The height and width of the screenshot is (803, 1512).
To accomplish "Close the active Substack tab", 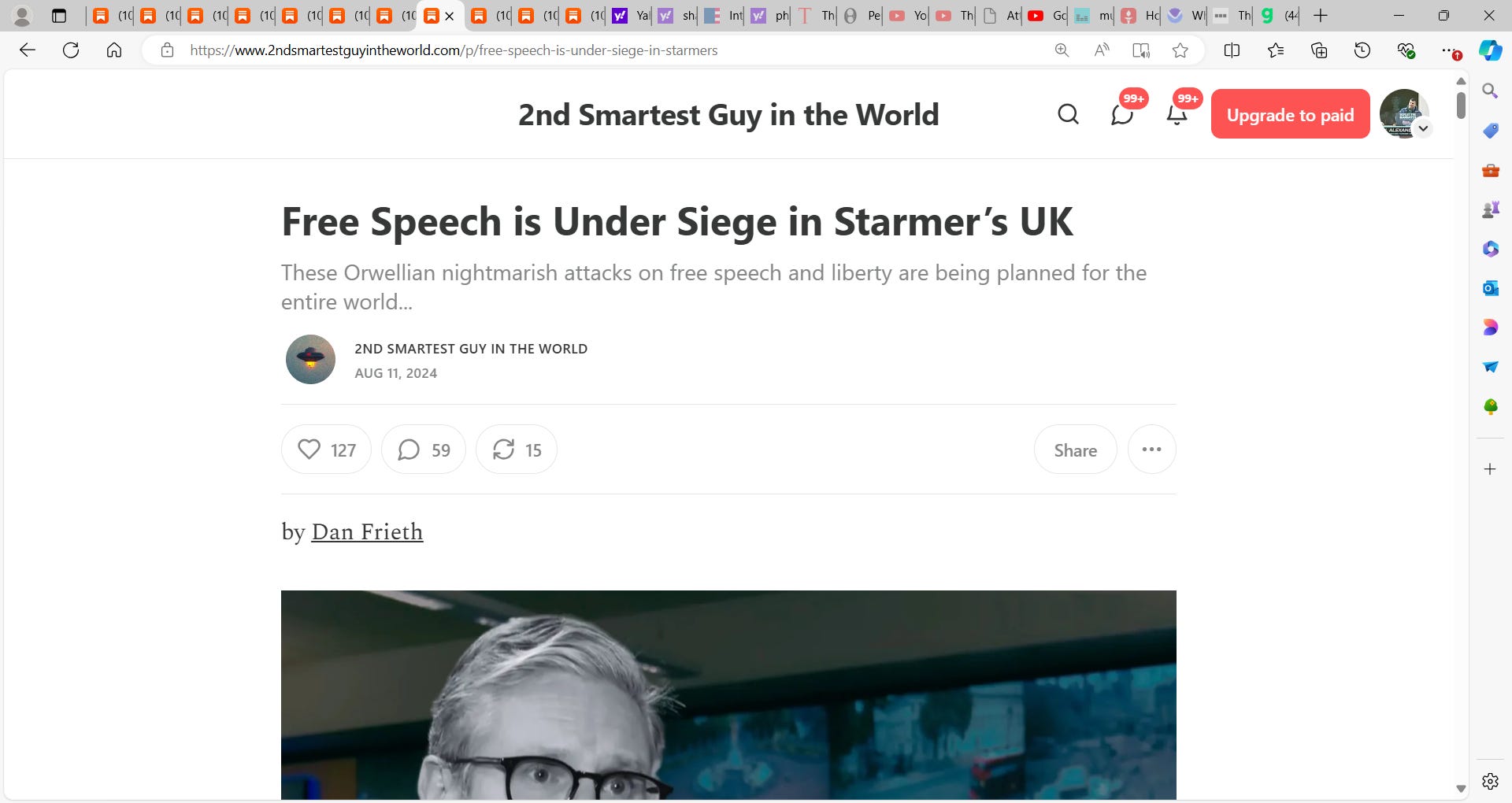I will tap(450, 16).
